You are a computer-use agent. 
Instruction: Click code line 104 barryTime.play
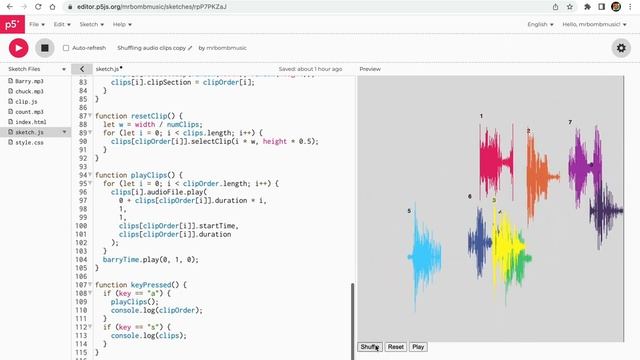pyautogui.click(x=151, y=260)
